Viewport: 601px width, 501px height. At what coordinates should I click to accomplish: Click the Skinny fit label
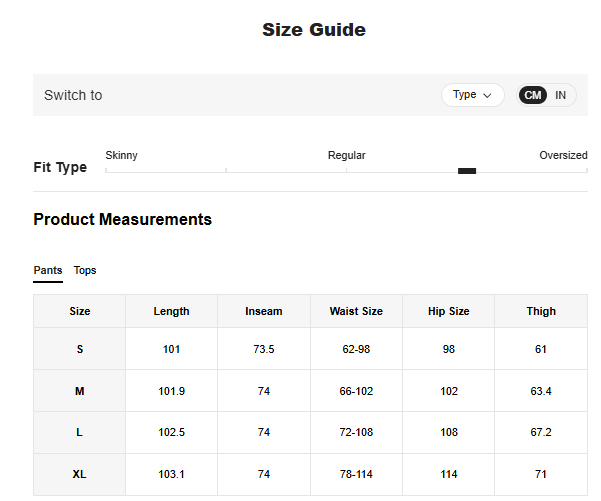[x=121, y=155]
